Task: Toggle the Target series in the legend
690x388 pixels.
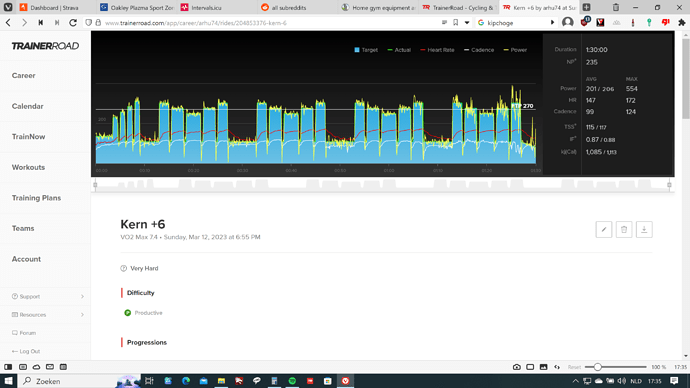Action: pyautogui.click(x=366, y=50)
